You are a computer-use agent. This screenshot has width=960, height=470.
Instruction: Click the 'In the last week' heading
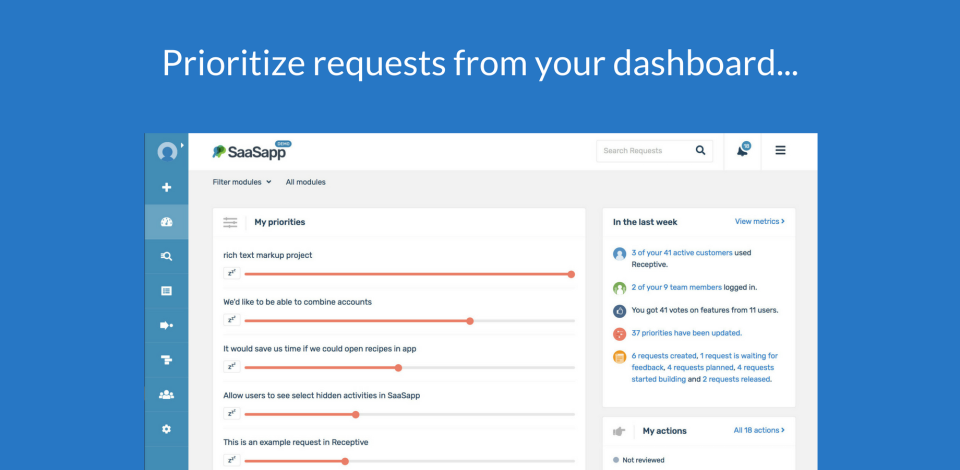pos(645,222)
